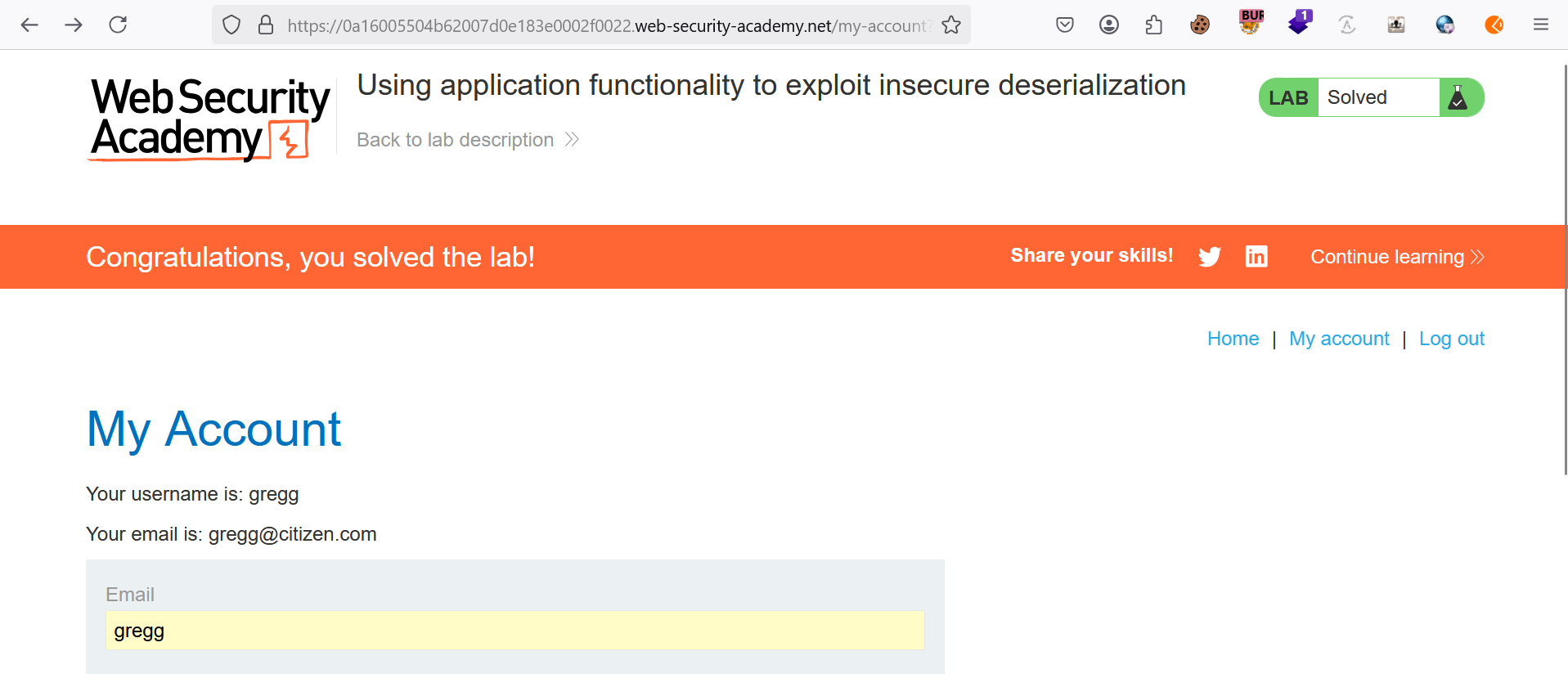1568x674 pixels.
Task: Open the Firefox account profile icon
Action: [1108, 25]
